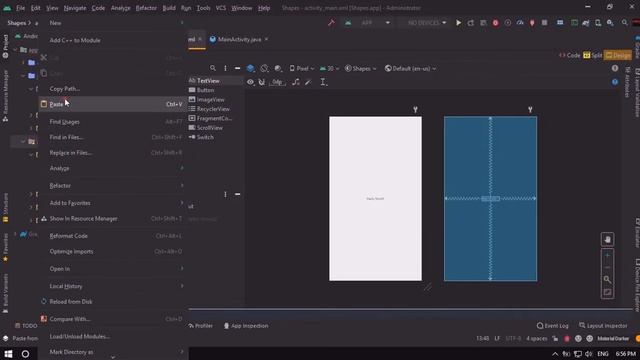Click the Stop square icon in toolbar
The image size is (640, 360).
point(544,23)
